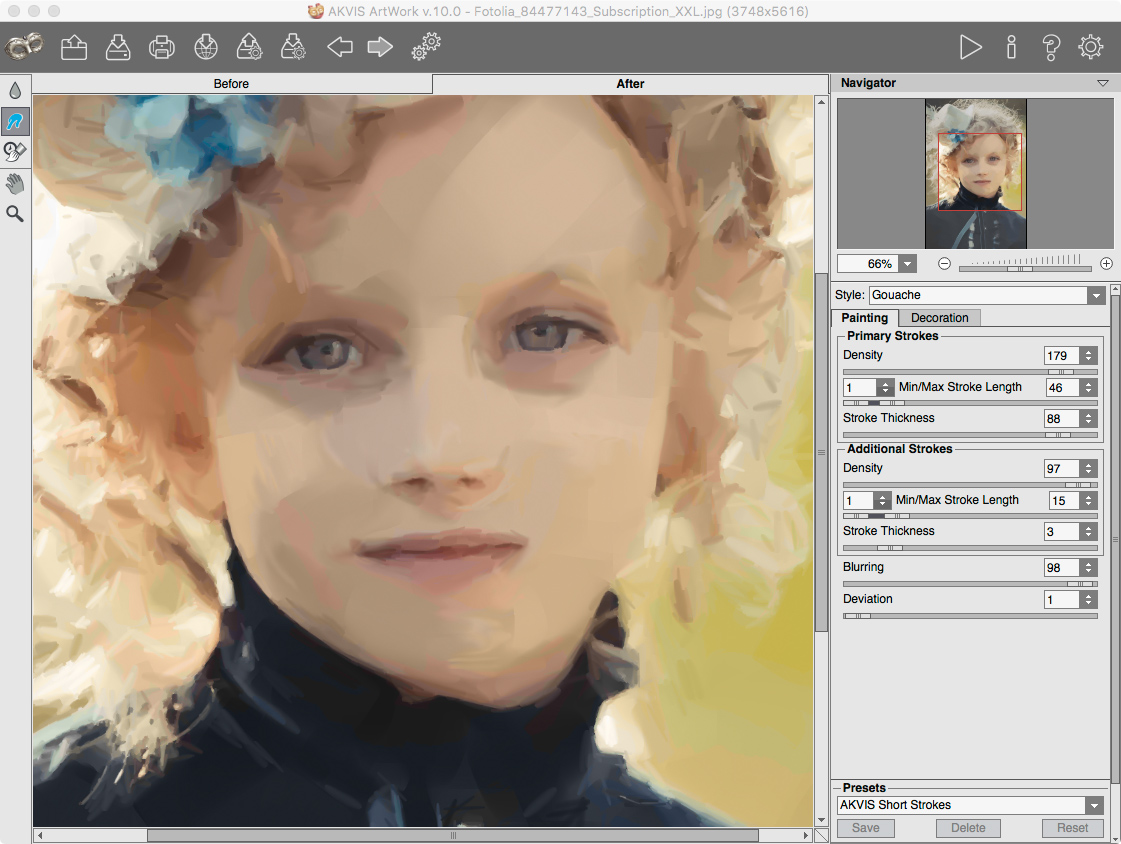Click the Blurring slider track
This screenshot has height=844, width=1121.
coord(970,584)
